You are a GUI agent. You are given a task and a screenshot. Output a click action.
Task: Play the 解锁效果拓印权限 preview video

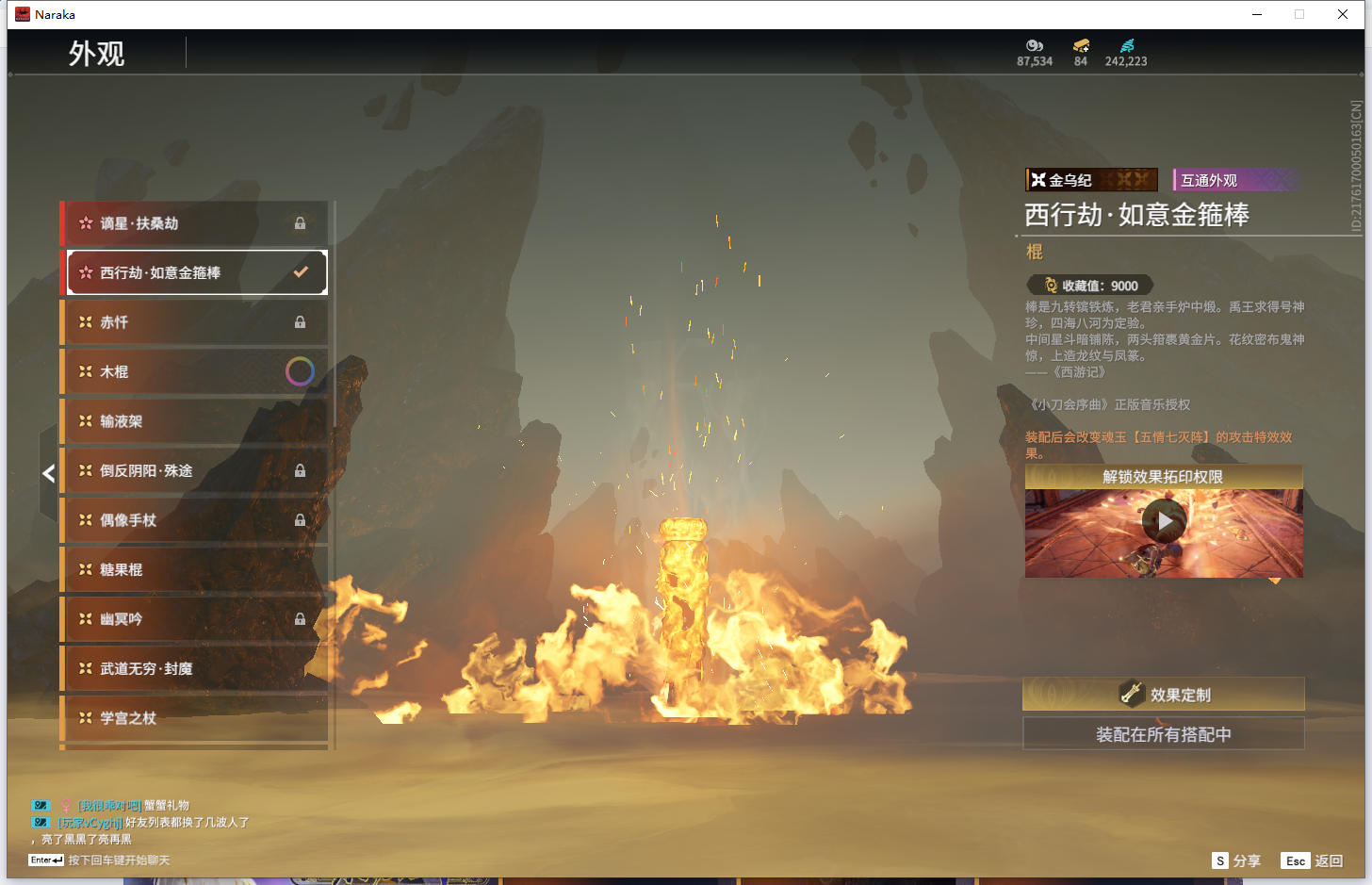pyautogui.click(x=1164, y=521)
